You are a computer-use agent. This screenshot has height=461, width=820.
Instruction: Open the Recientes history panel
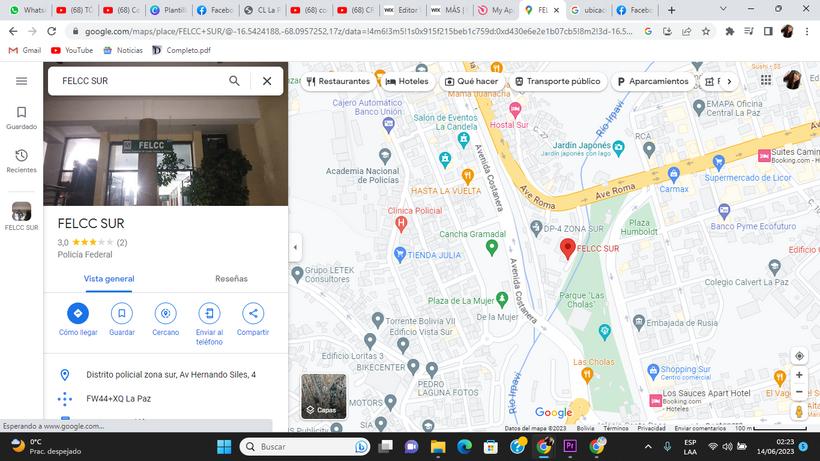coord(21,161)
